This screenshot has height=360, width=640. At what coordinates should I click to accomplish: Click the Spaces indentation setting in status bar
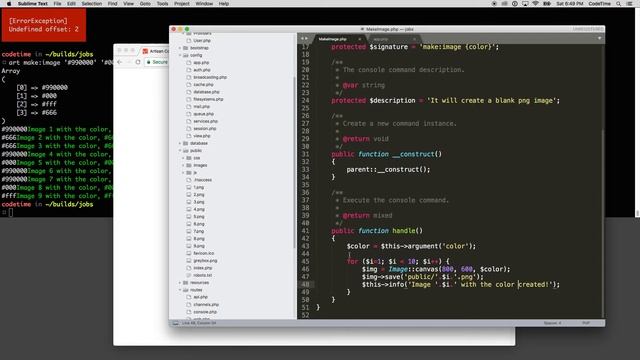[552, 323]
